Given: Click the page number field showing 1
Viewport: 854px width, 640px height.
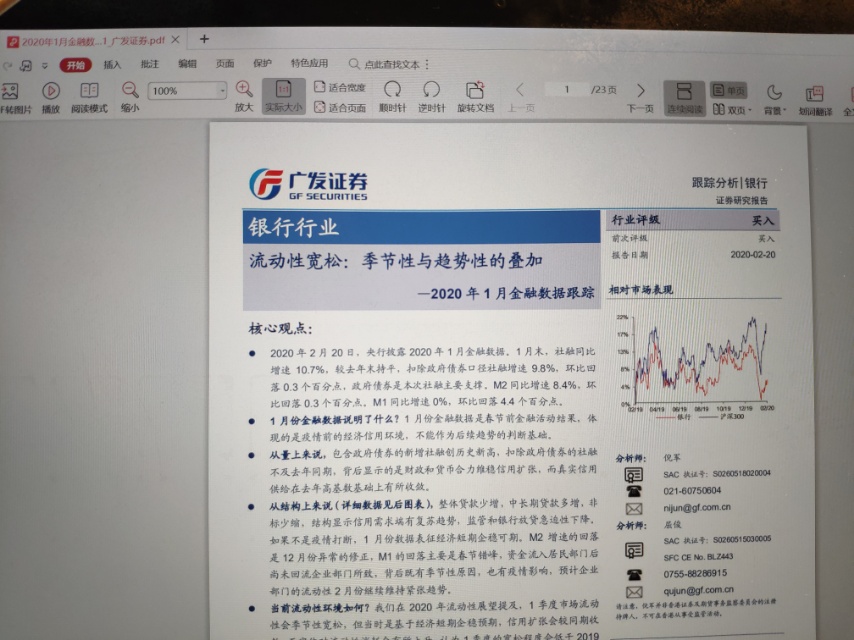Looking at the screenshot, I should pyautogui.click(x=566, y=89).
